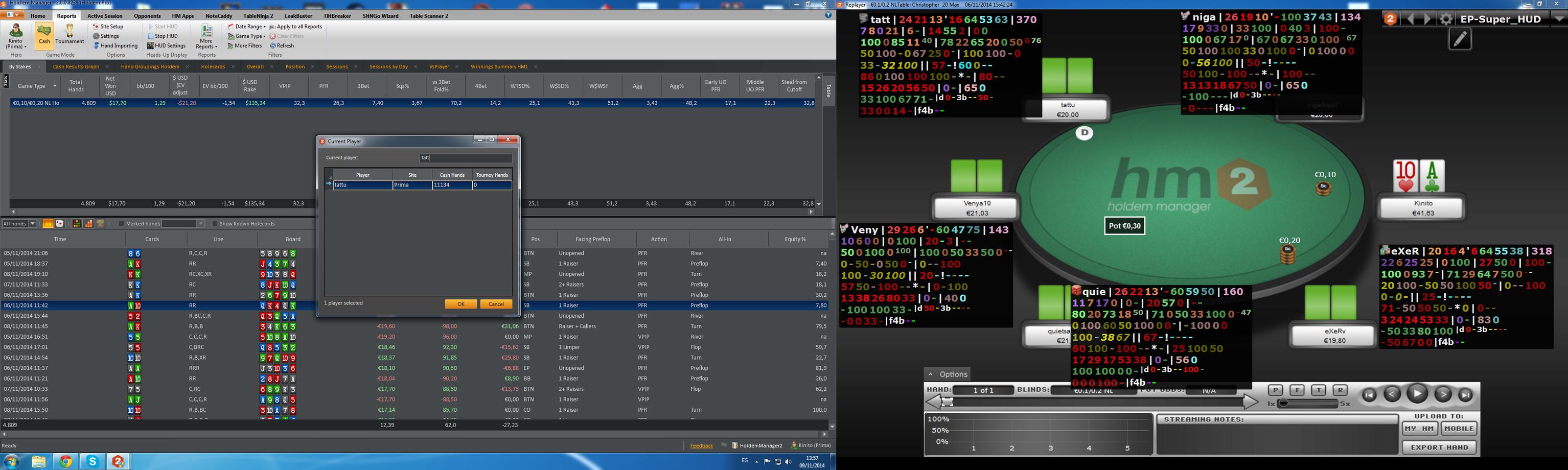Open HUD Settings

166,45
